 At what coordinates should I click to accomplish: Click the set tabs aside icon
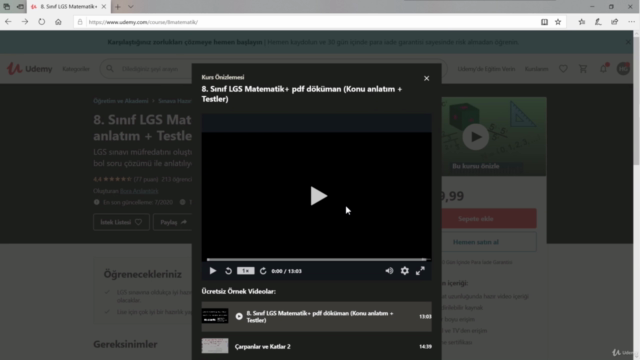coord(20,7)
